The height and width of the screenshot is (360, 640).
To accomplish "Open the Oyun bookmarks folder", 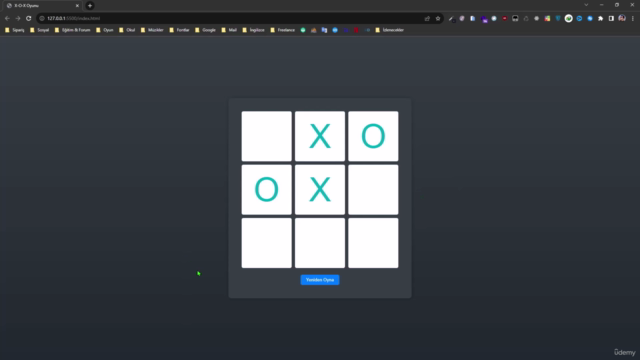I will (x=104, y=30).
